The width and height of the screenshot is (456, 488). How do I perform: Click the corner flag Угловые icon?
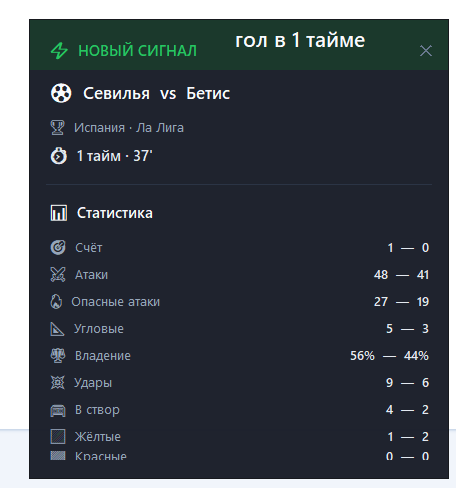57,329
